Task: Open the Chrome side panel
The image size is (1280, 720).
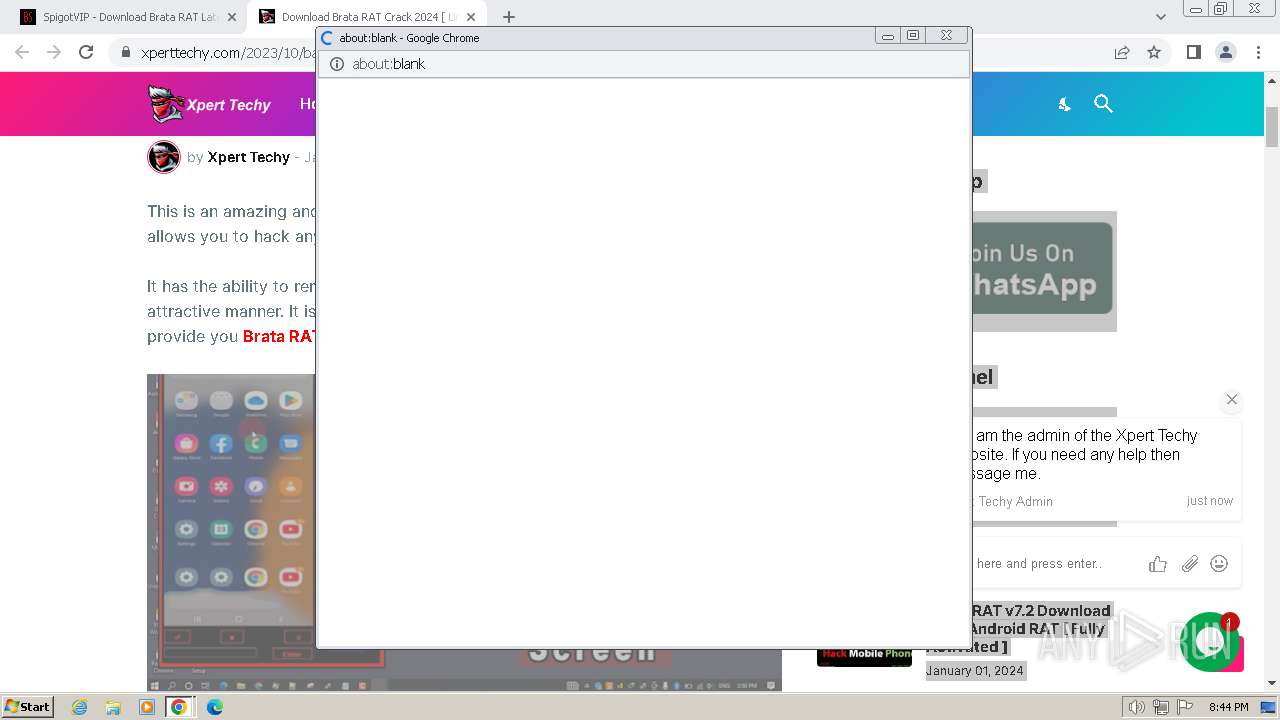Action: 1193,52
